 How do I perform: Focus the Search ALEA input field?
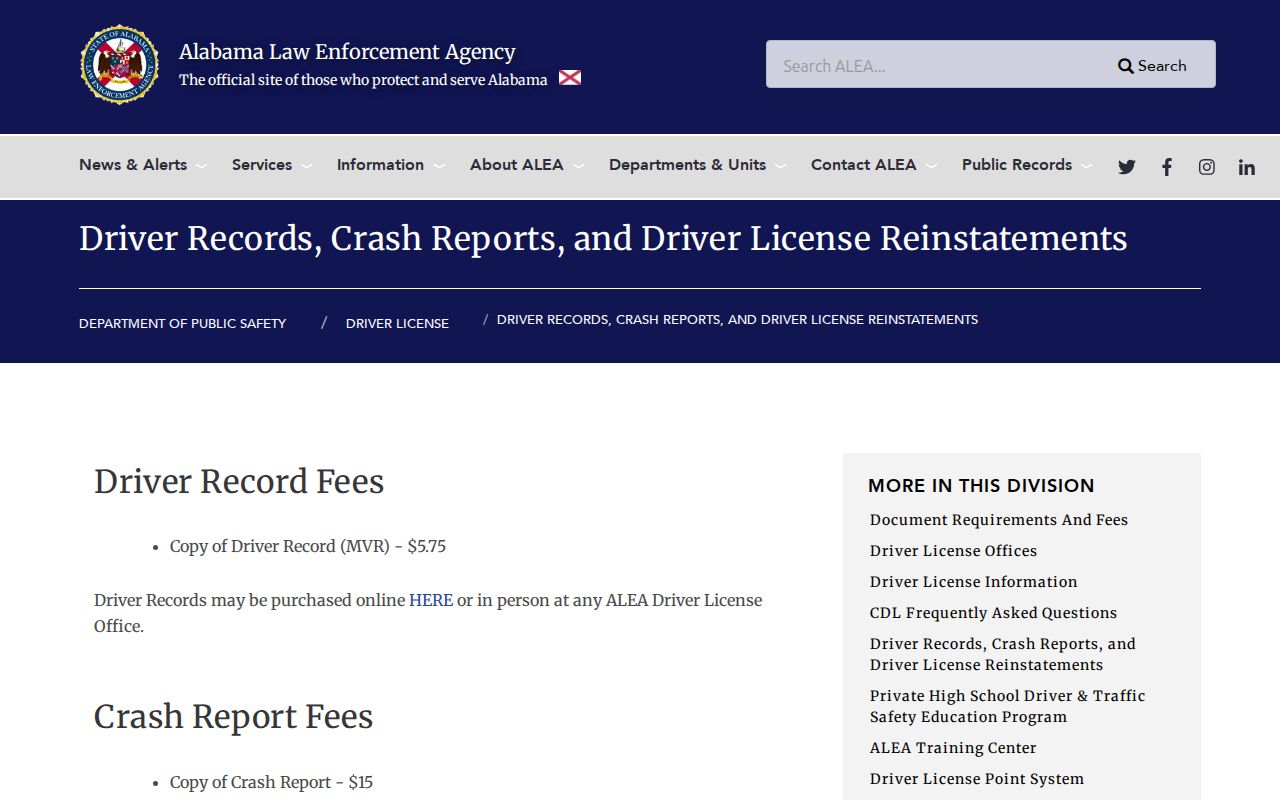point(935,66)
